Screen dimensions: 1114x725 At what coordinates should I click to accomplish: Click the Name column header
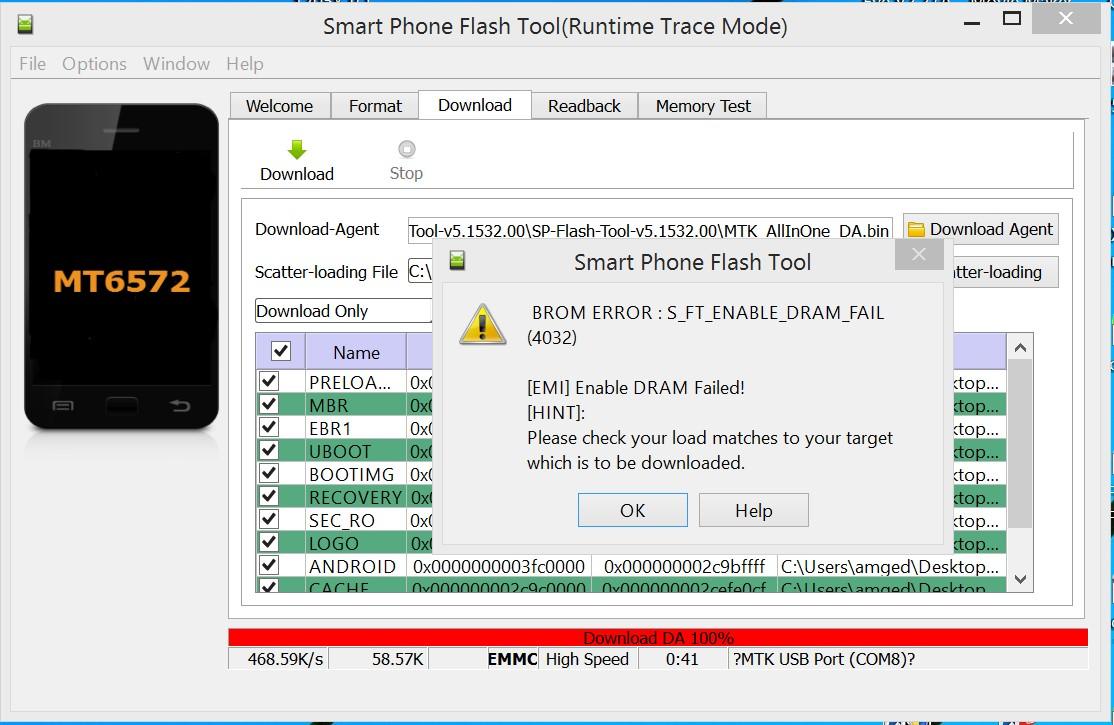pyautogui.click(x=356, y=353)
